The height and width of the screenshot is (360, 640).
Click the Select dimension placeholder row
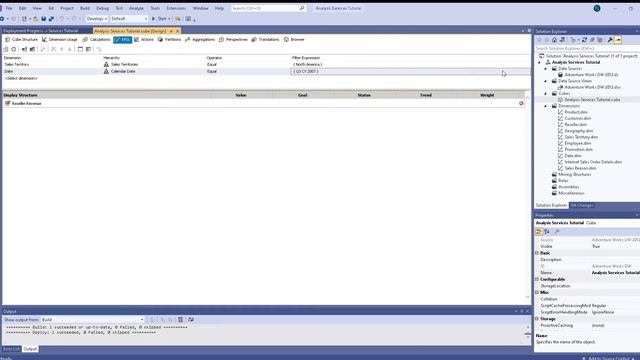21,78
